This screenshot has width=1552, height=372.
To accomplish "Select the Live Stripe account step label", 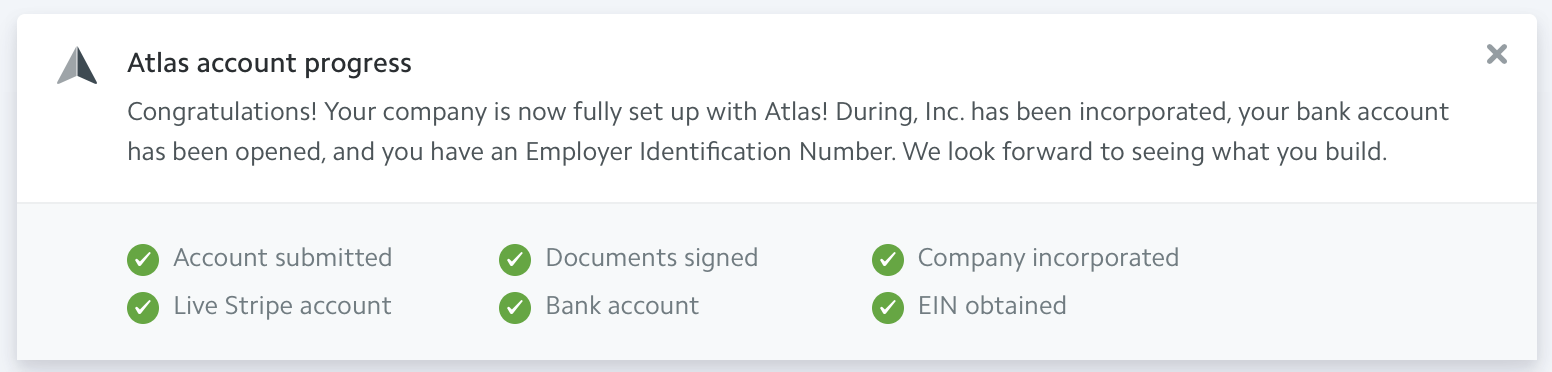I will pyautogui.click(x=283, y=306).
